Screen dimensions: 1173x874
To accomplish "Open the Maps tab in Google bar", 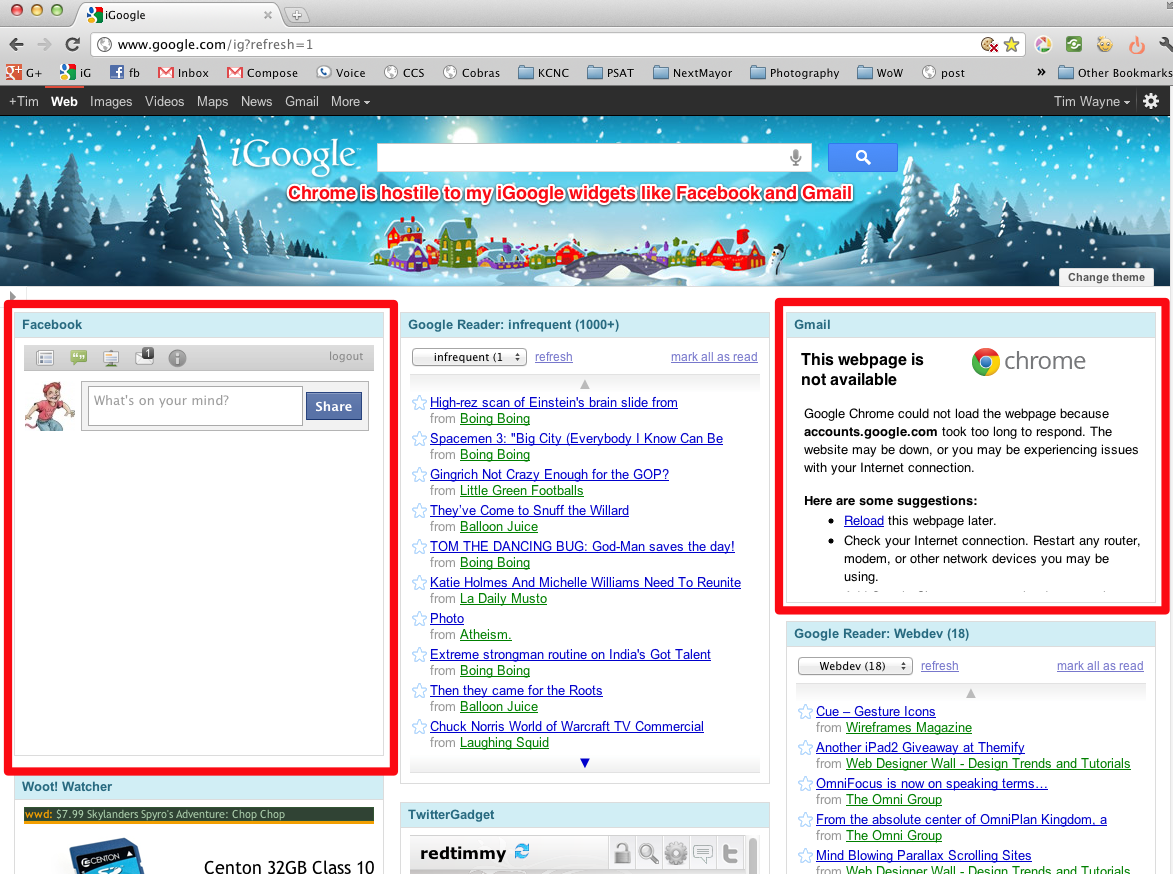I will pos(212,101).
